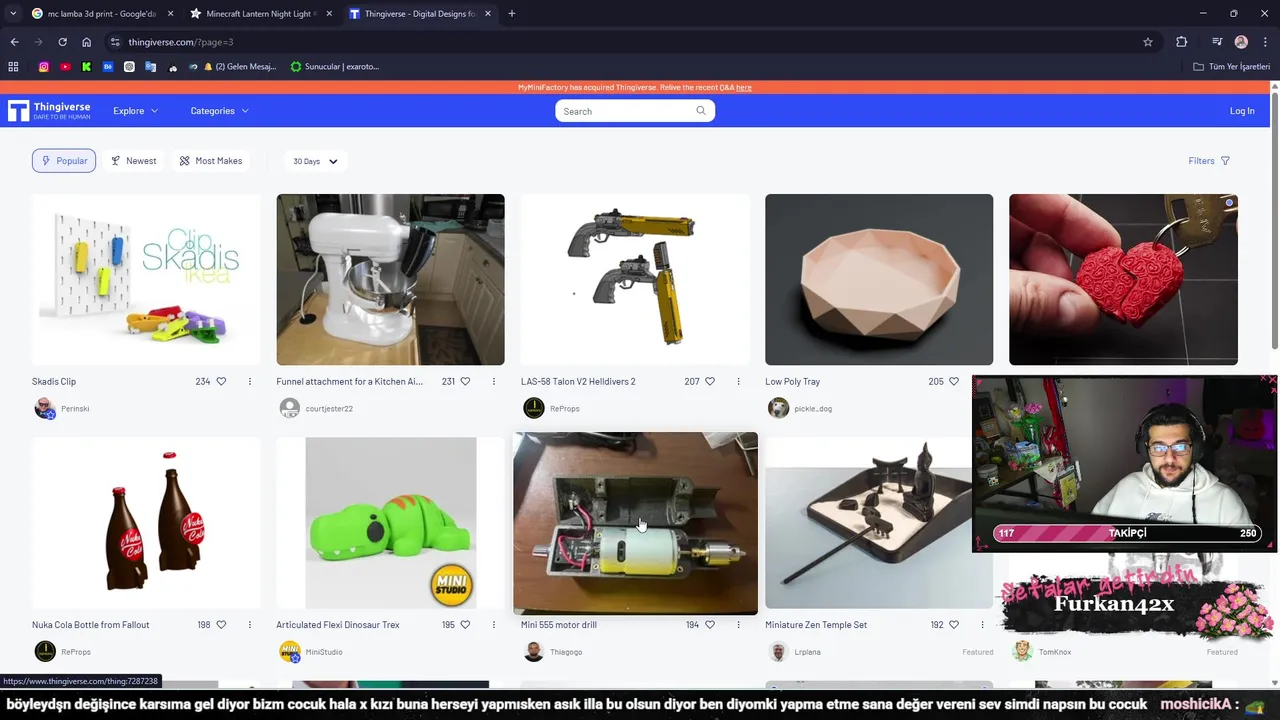Open three-dot menu for Nuka Cola Bottle
Screen dimensions: 1280x720
pos(250,624)
